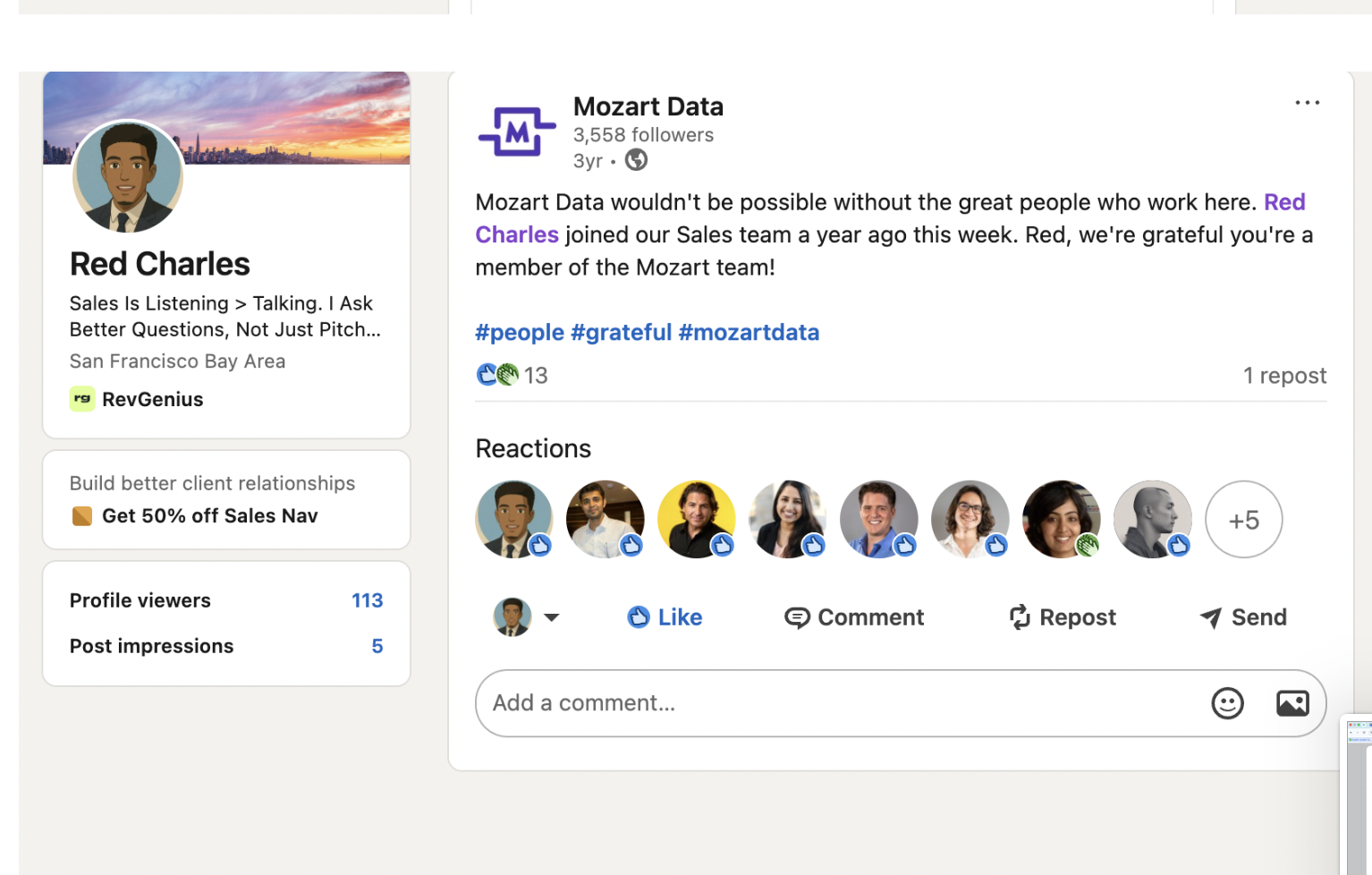Open the #mozartdata hashtag
The width and height of the screenshot is (1372, 875).
tap(749, 333)
